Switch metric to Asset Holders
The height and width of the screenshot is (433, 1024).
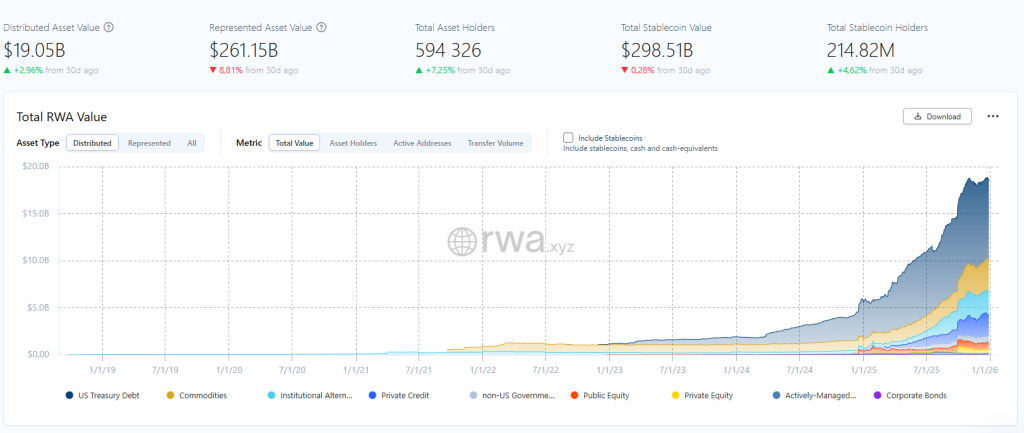point(353,143)
